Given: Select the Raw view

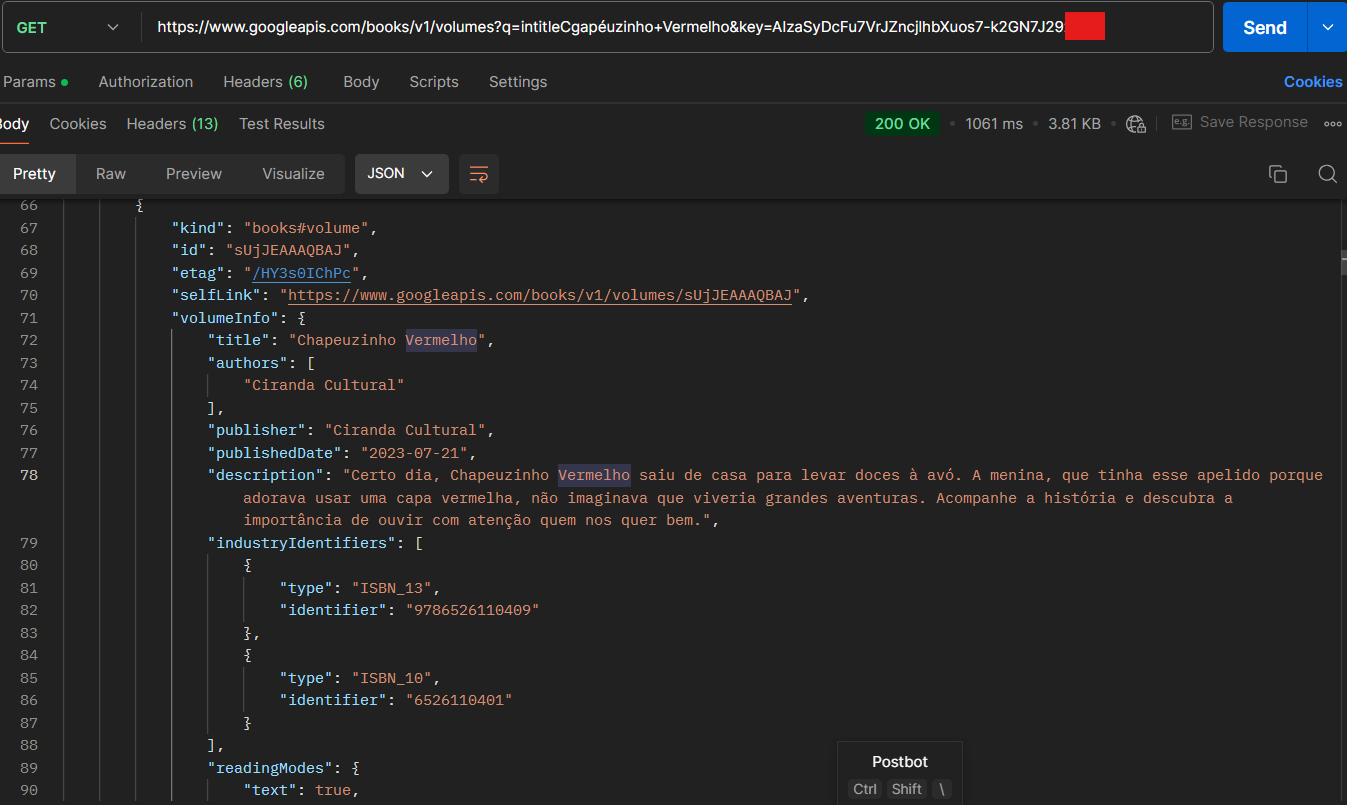Looking at the screenshot, I should tap(111, 174).
